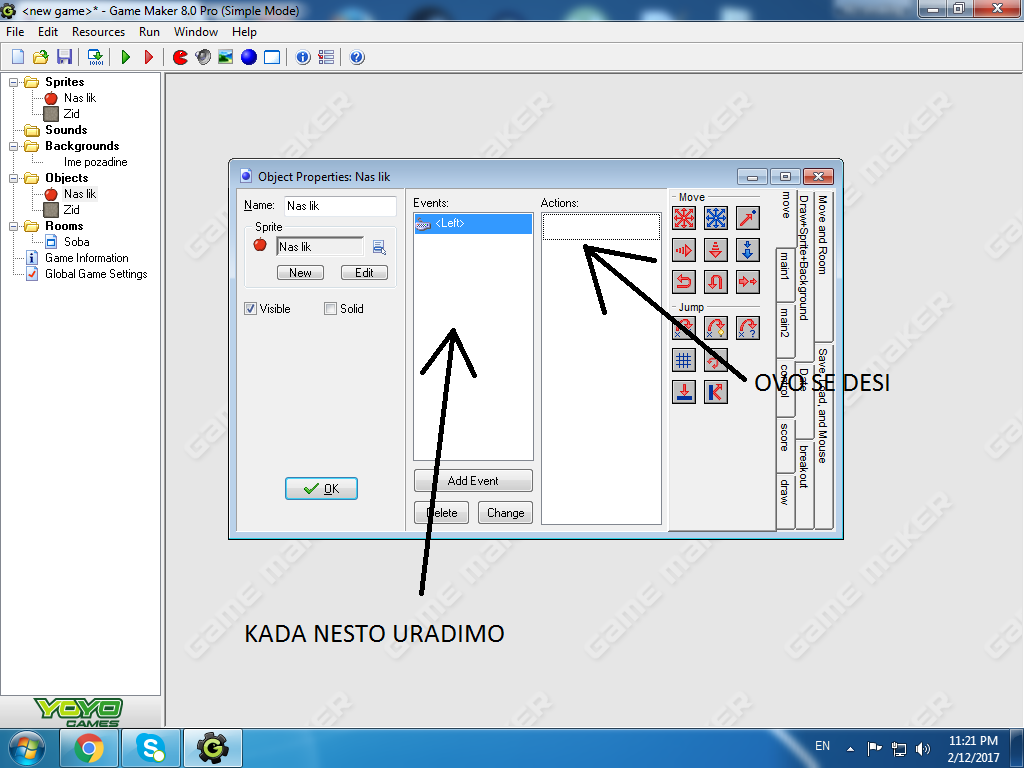Click the Change event button
Viewport: 1024px width, 768px height.
505,513
